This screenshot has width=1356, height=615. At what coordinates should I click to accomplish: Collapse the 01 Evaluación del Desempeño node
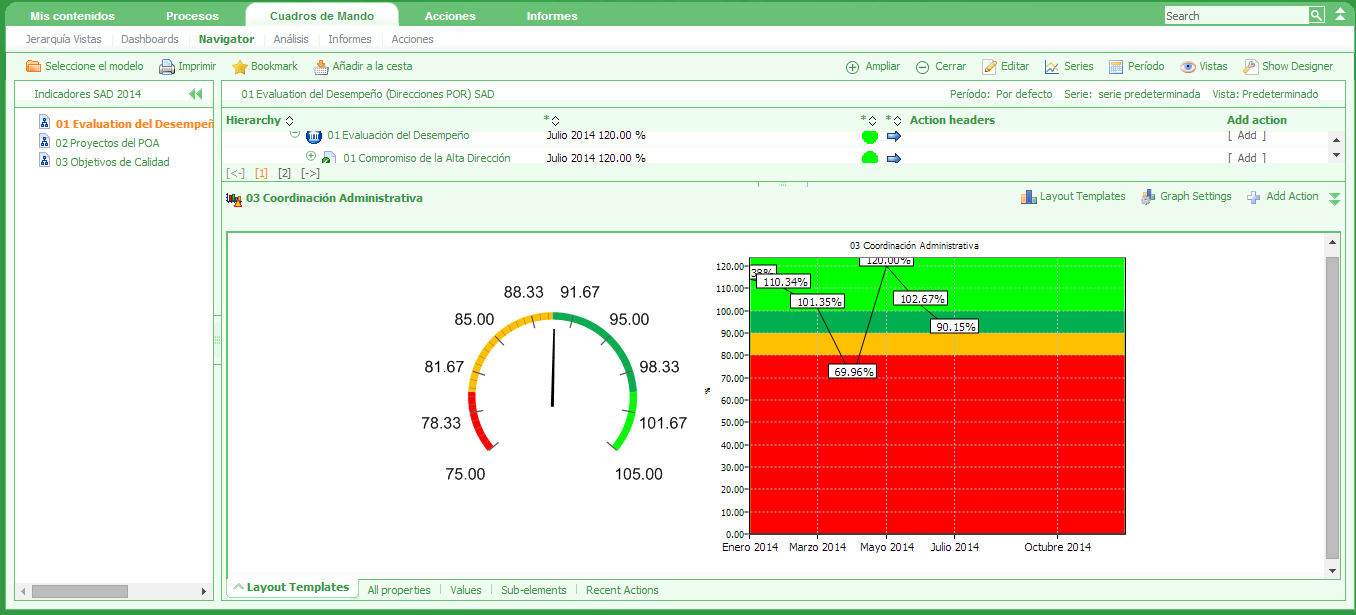295,134
